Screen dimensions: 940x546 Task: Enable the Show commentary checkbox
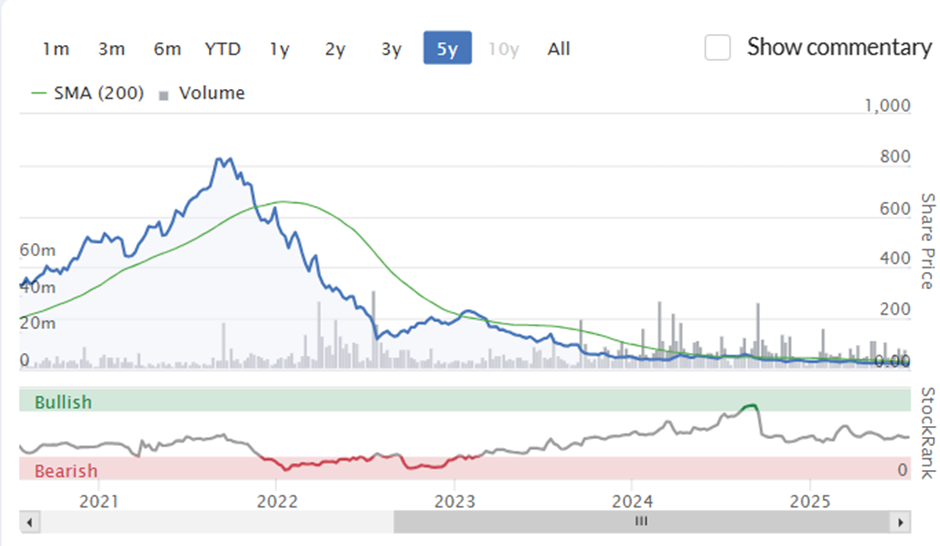click(718, 47)
